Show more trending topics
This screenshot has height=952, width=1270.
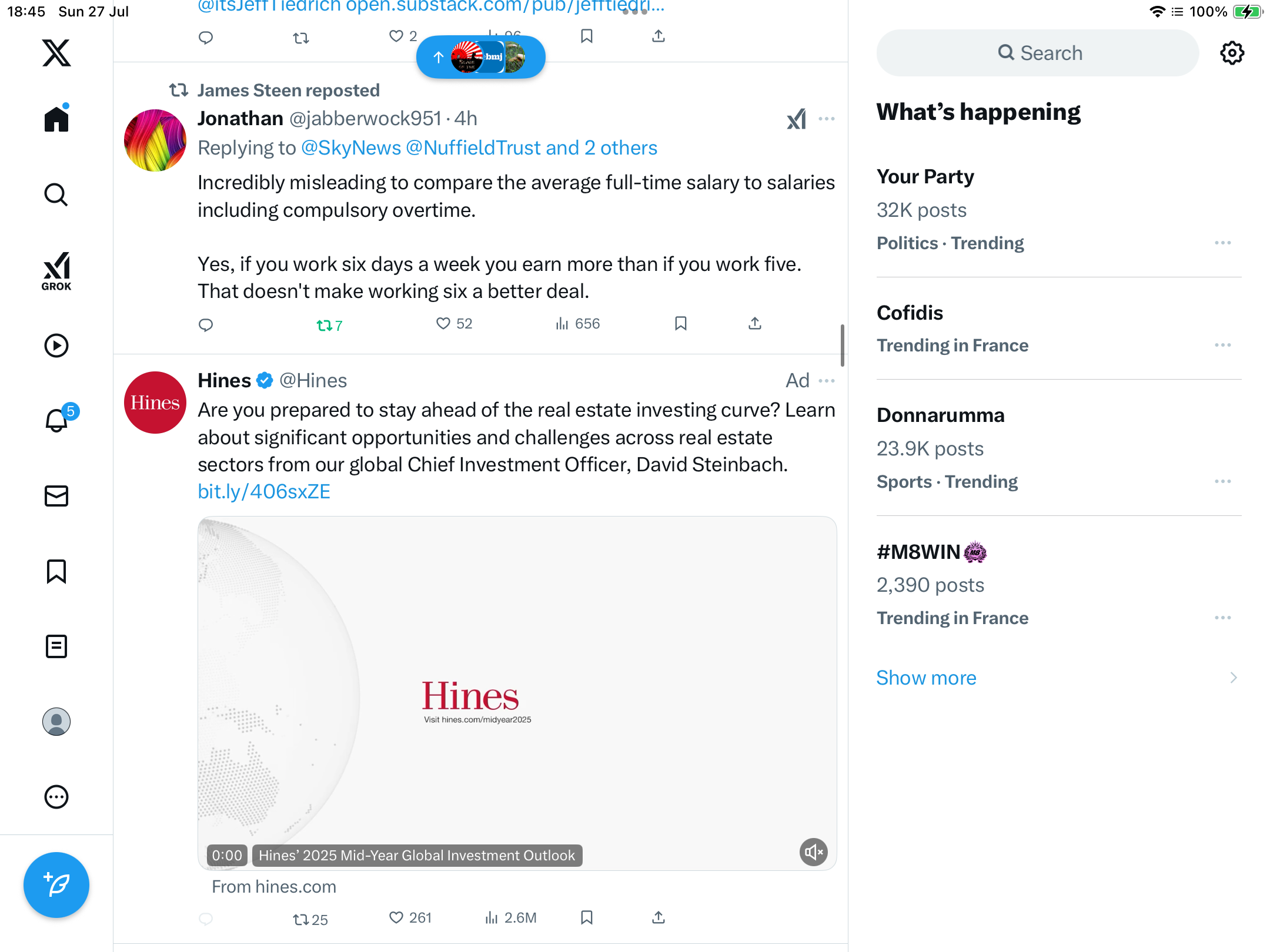[x=926, y=678]
